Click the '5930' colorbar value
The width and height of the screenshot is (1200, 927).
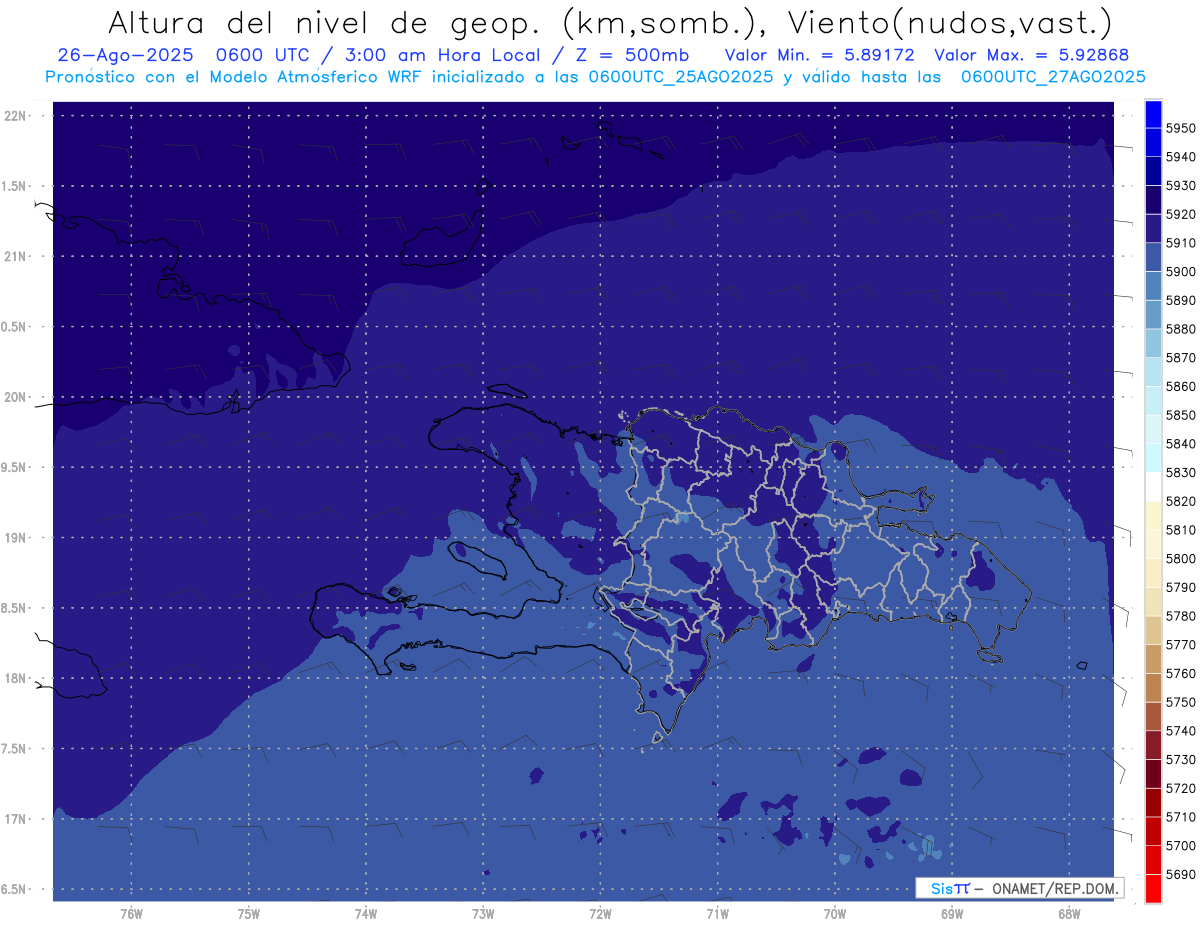point(1180,186)
